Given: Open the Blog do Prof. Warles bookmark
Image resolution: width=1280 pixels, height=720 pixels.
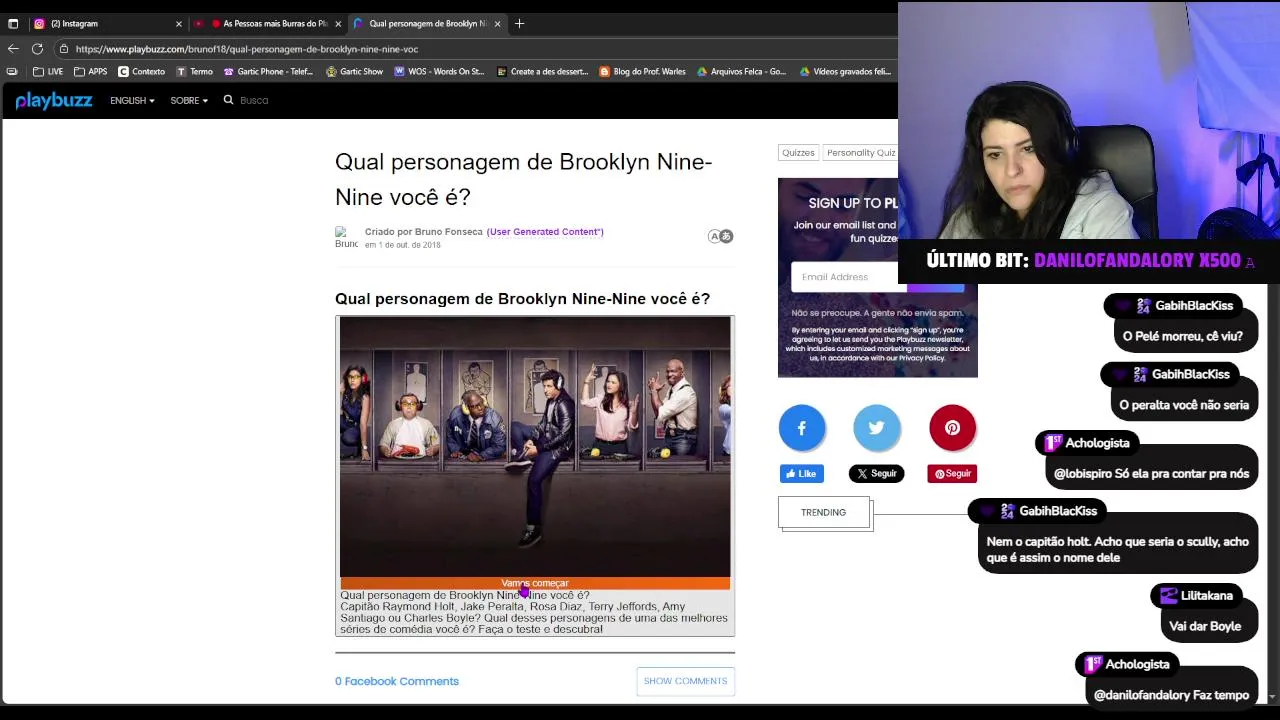Looking at the screenshot, I should click(642, 71).
